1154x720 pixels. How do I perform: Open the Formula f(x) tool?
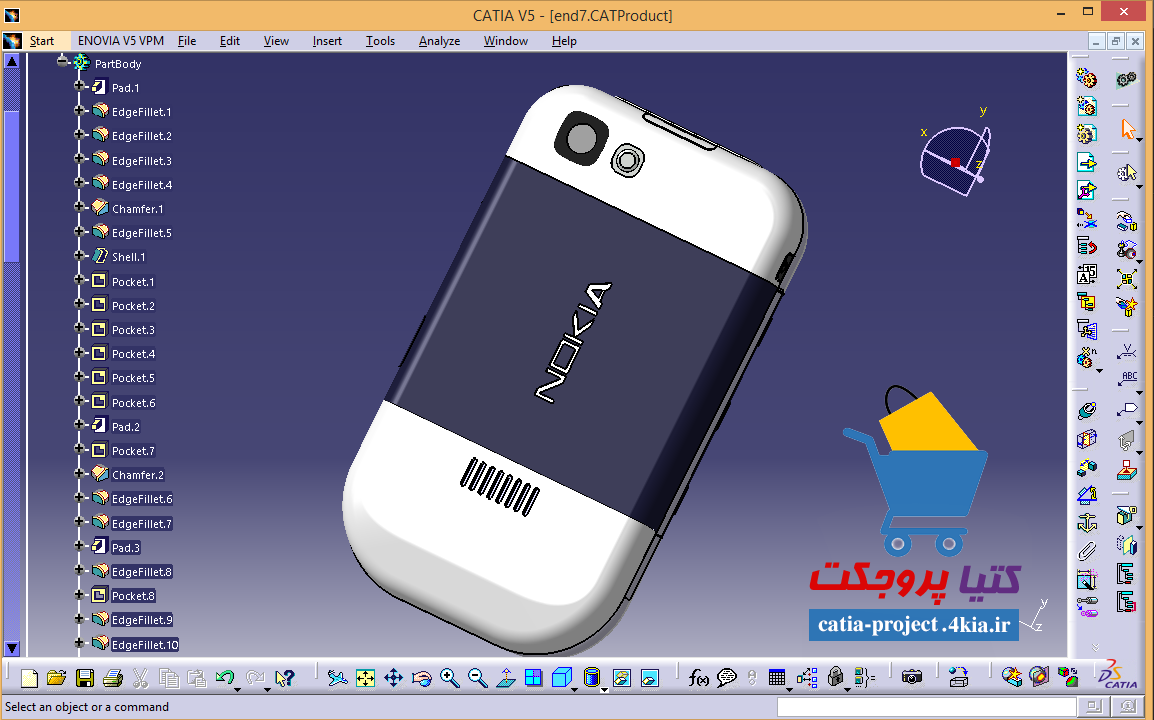(698, 678)
